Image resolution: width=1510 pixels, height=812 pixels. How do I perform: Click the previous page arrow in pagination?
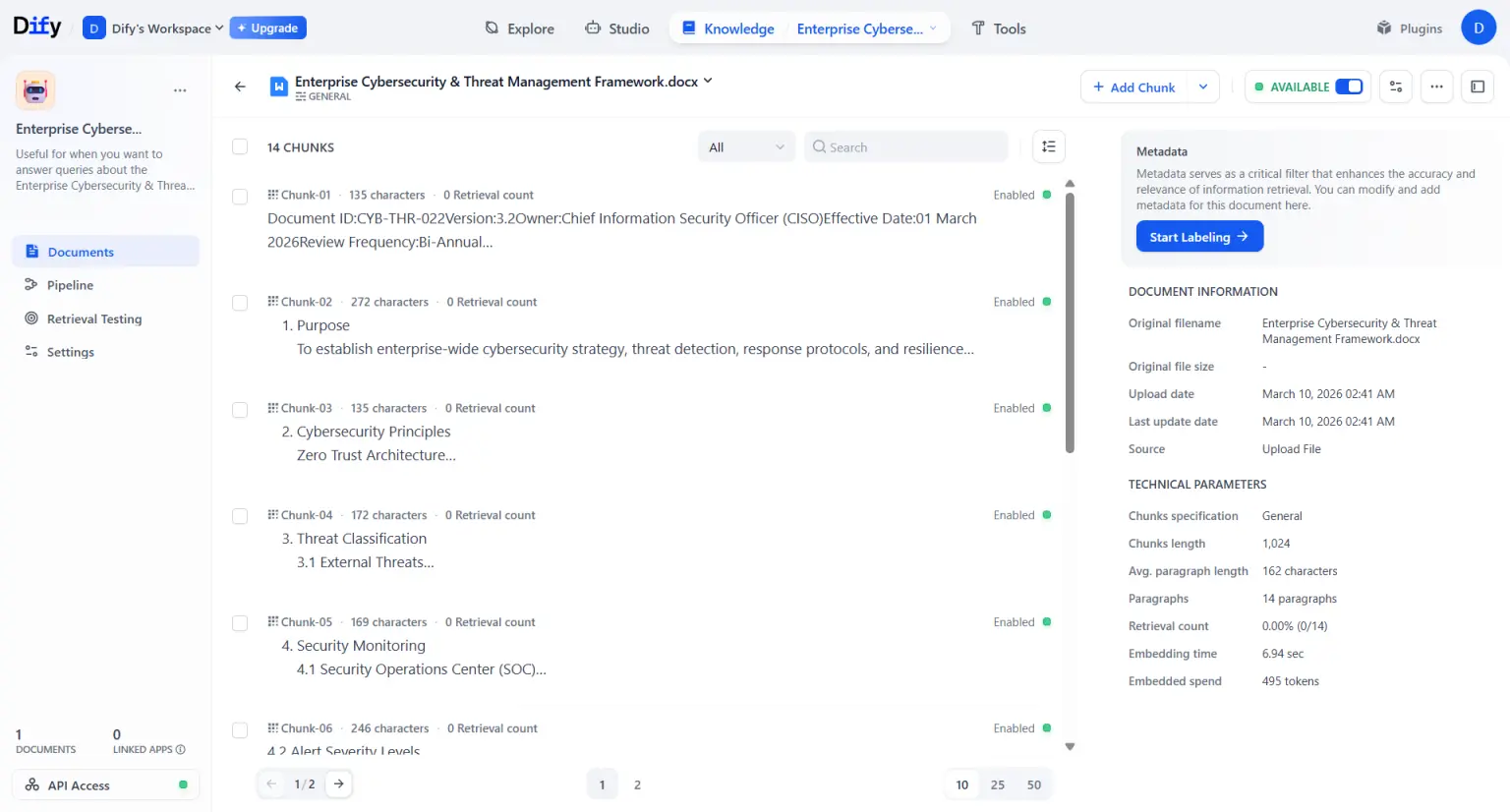pyautogui.click(x=271, y=783)
